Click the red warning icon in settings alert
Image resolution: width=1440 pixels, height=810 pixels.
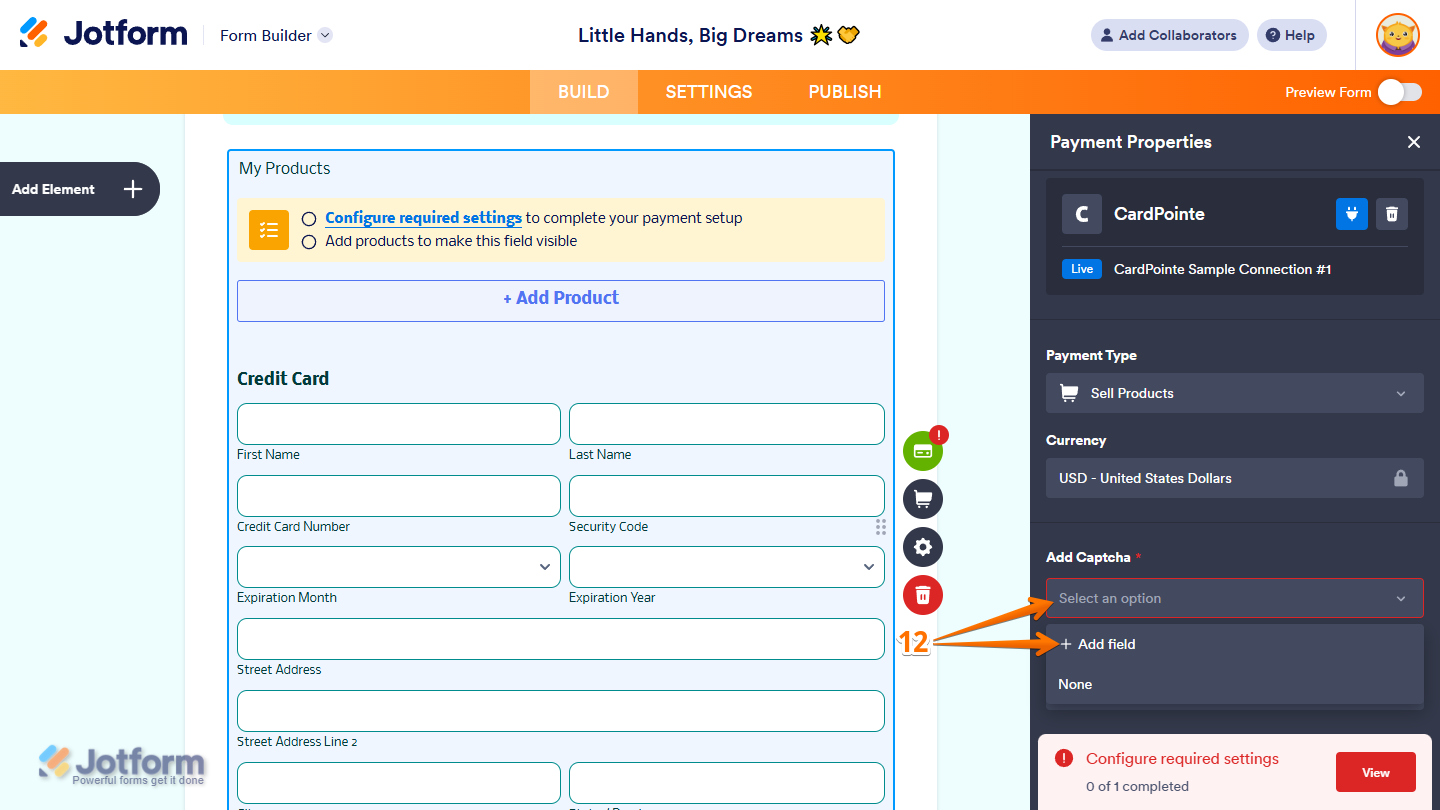1064,758
